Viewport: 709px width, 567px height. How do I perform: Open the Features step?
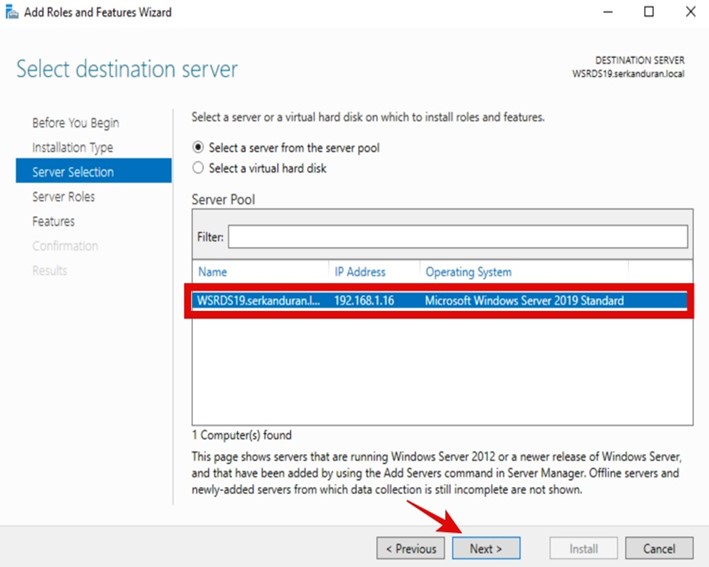click(53, 221)
